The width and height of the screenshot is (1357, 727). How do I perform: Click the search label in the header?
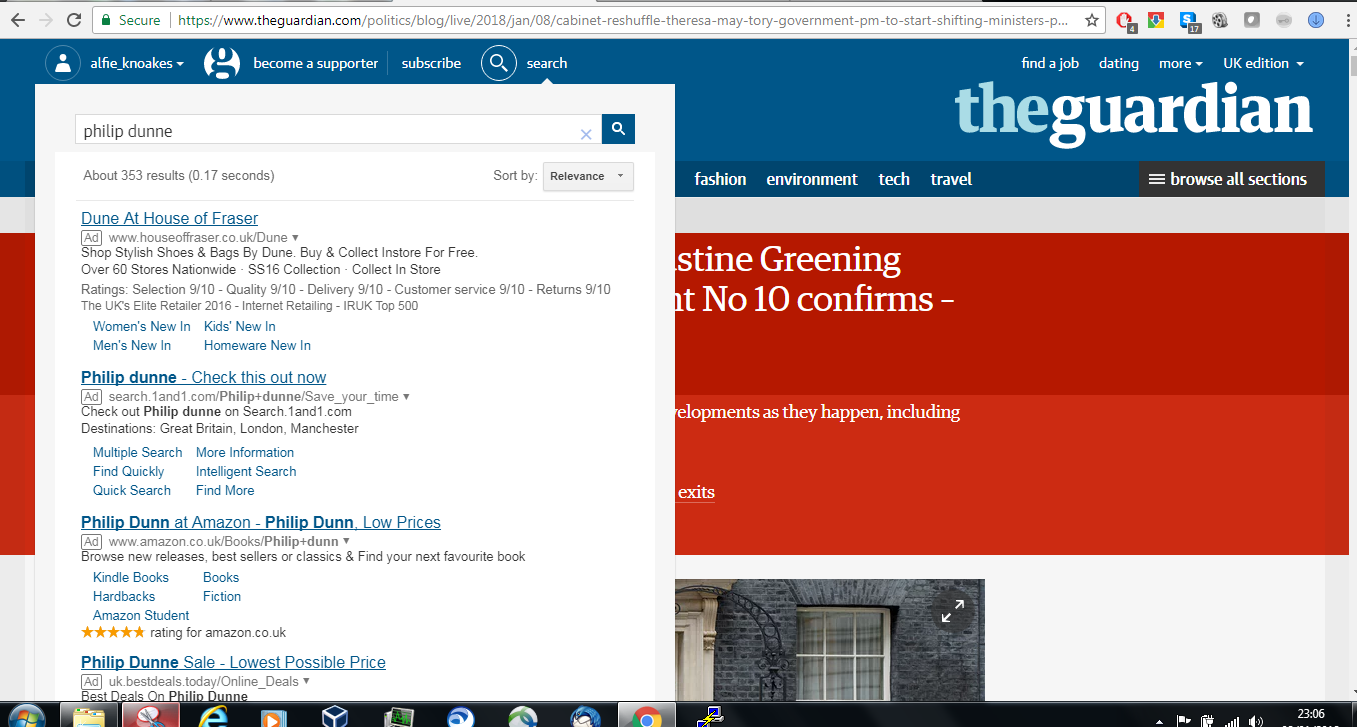point(547,63)
